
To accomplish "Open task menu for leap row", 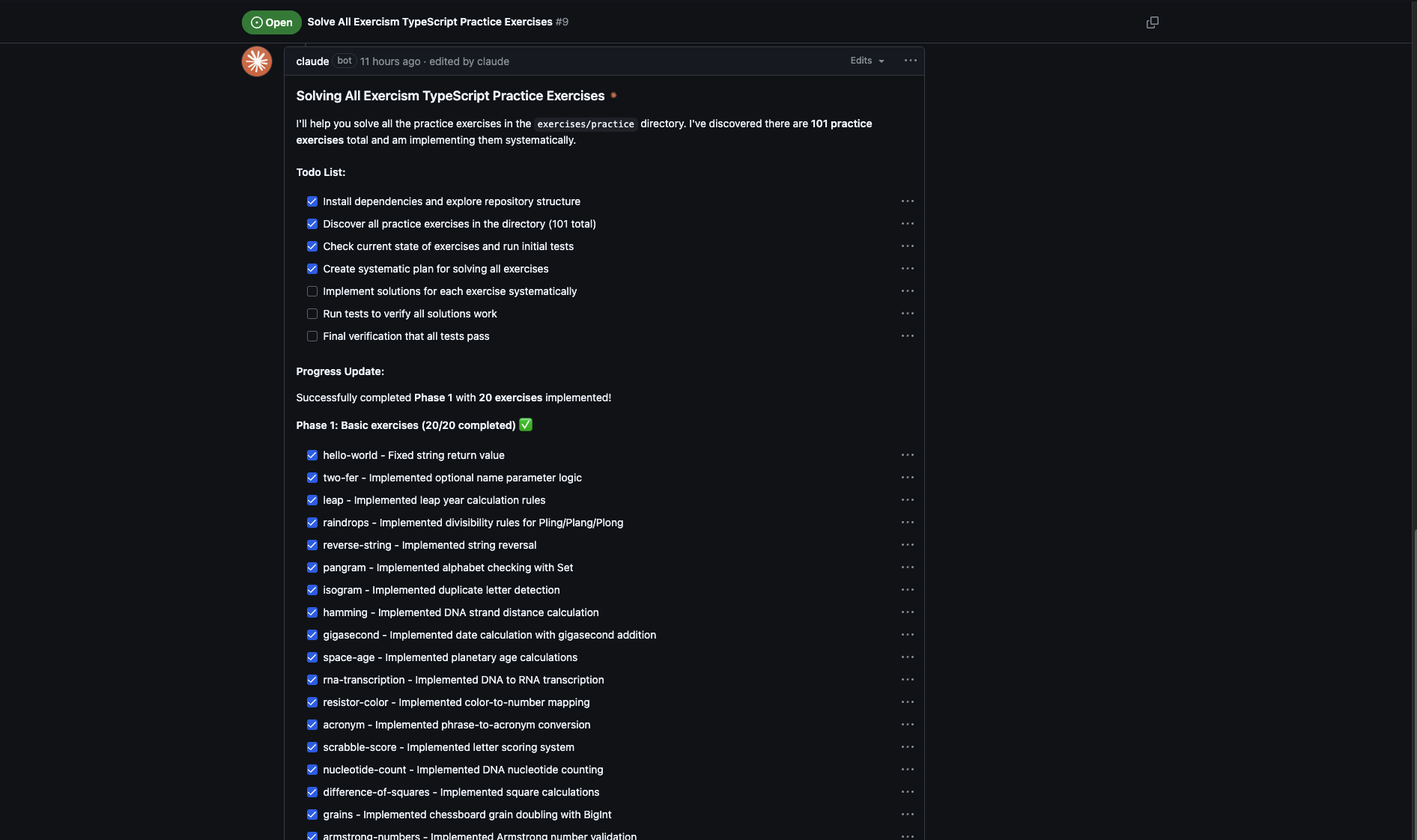I will 908,500.
